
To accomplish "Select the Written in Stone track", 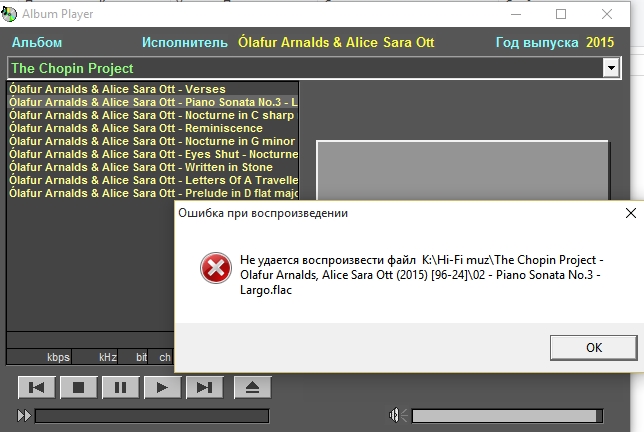I will pos(152,167).
